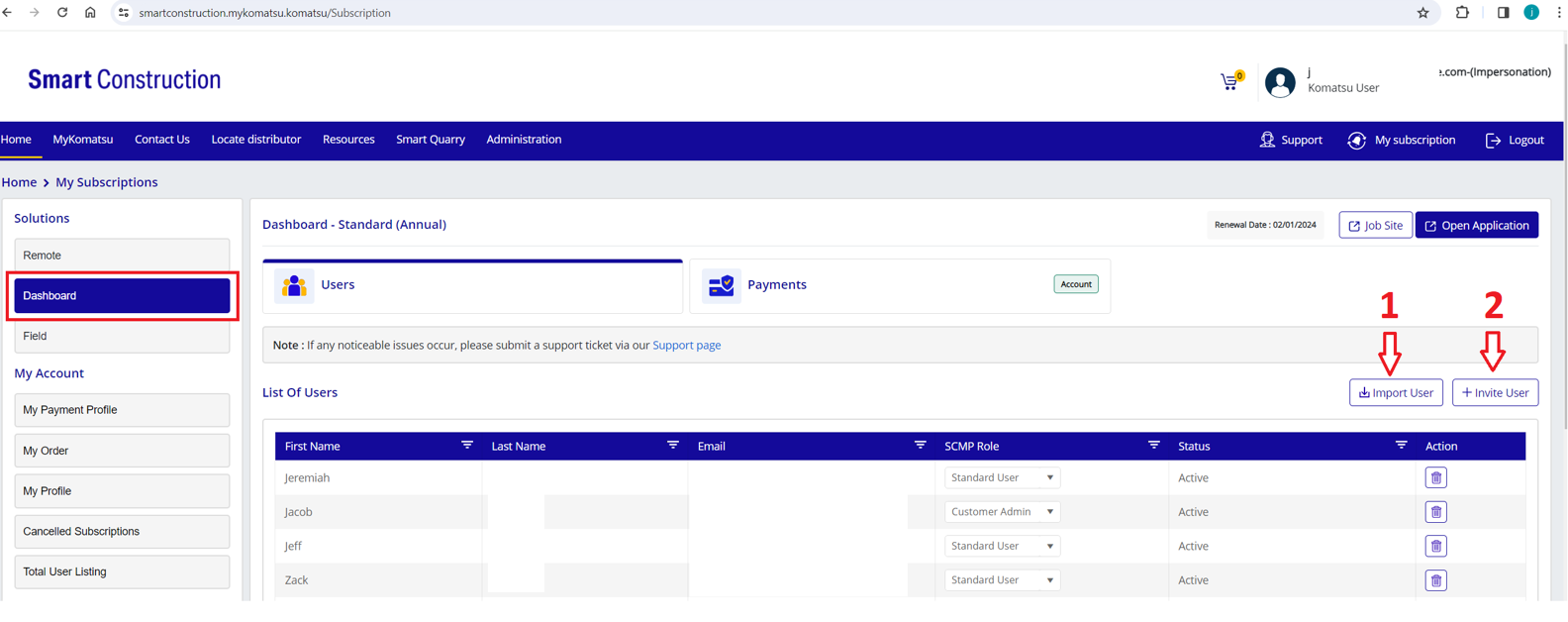
Task: Reload the page with the refresh icon
Action: [62, 13]
